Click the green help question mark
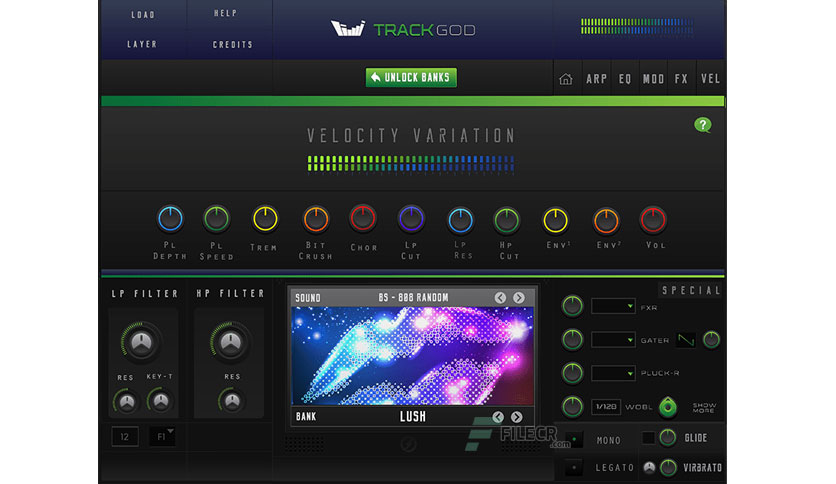This screenshot has width=836, height=484. click(703, 125)
